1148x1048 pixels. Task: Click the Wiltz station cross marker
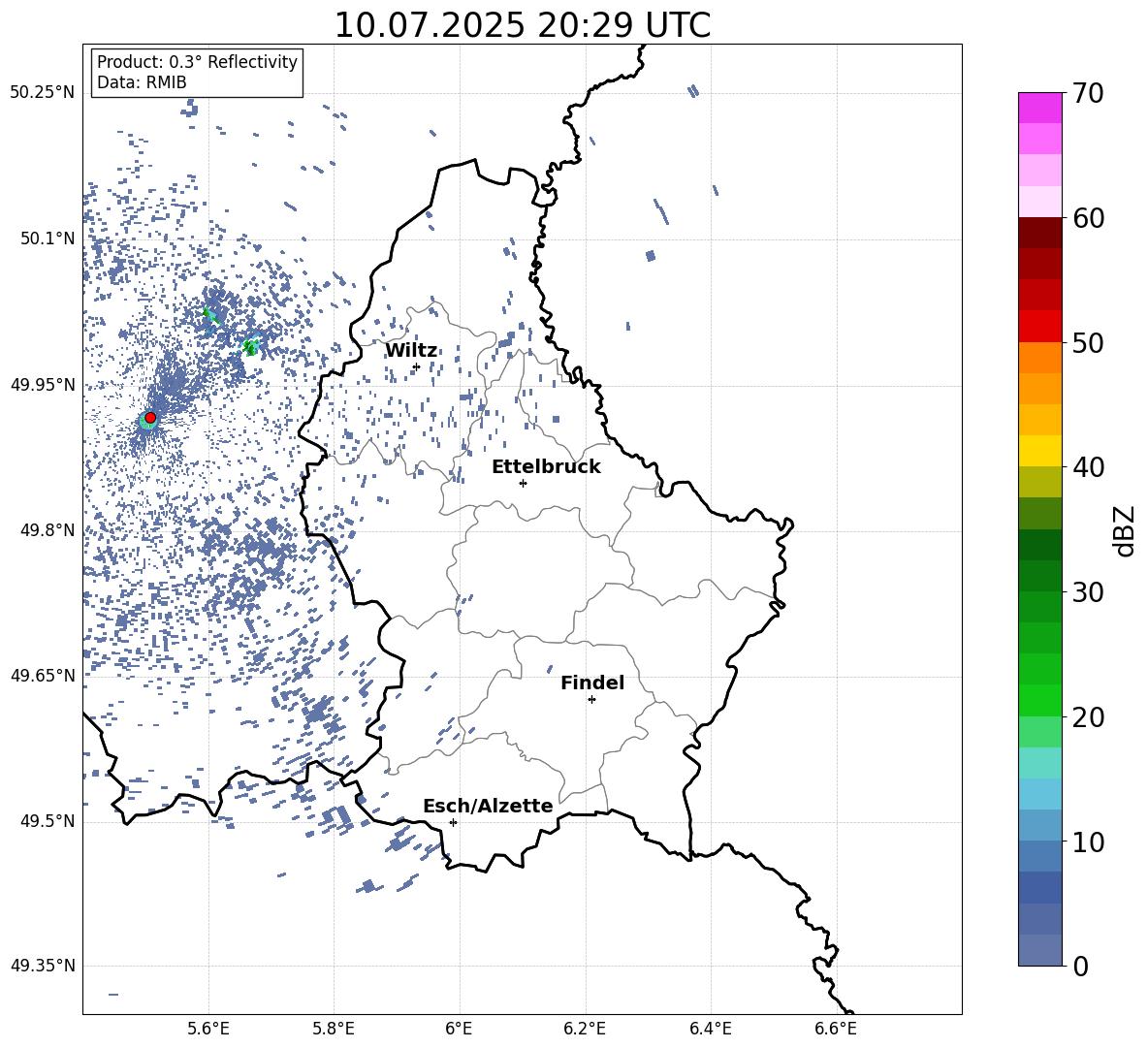416,367
